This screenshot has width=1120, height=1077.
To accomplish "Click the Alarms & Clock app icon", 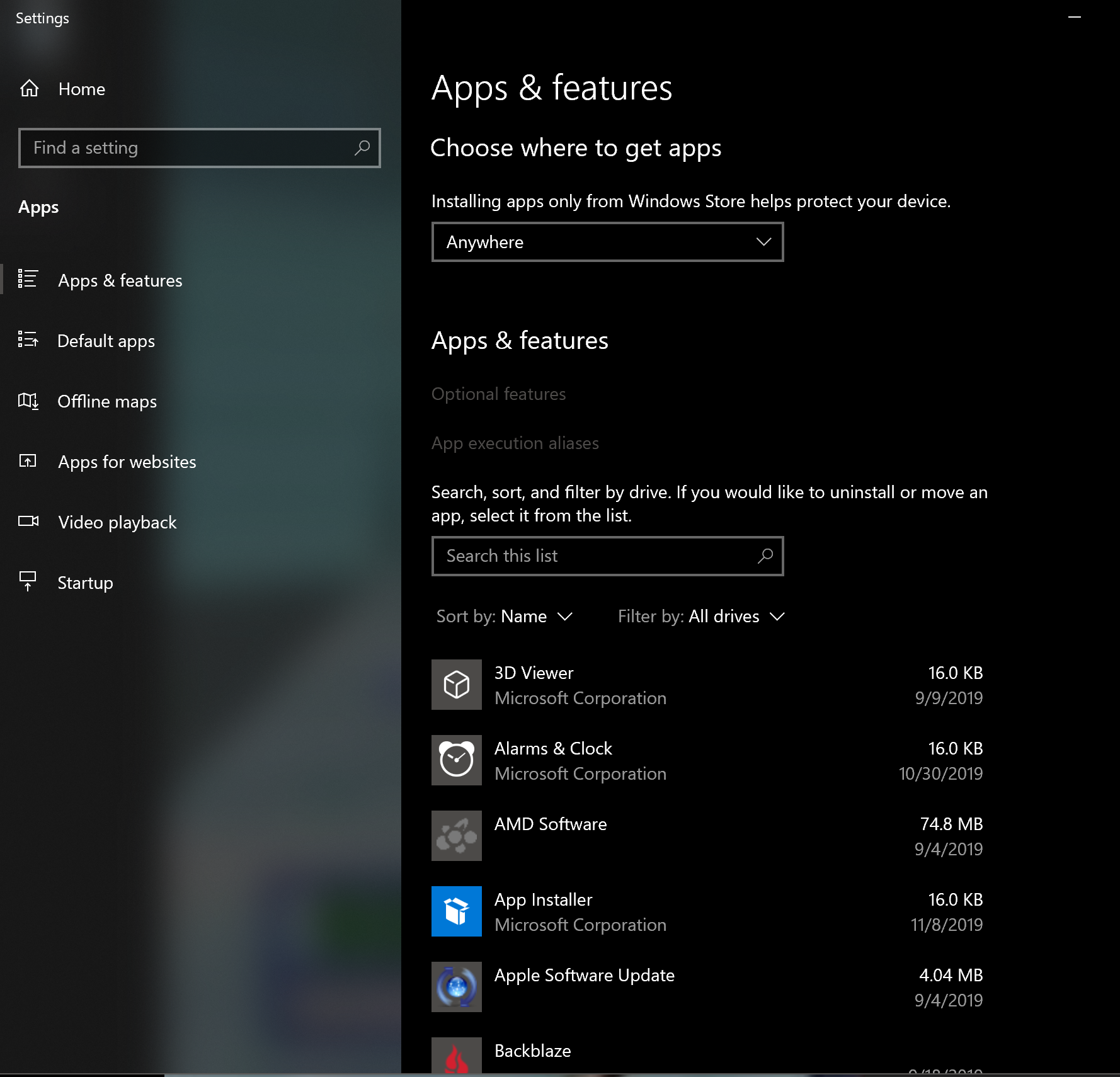I will (x=457, y=760).
